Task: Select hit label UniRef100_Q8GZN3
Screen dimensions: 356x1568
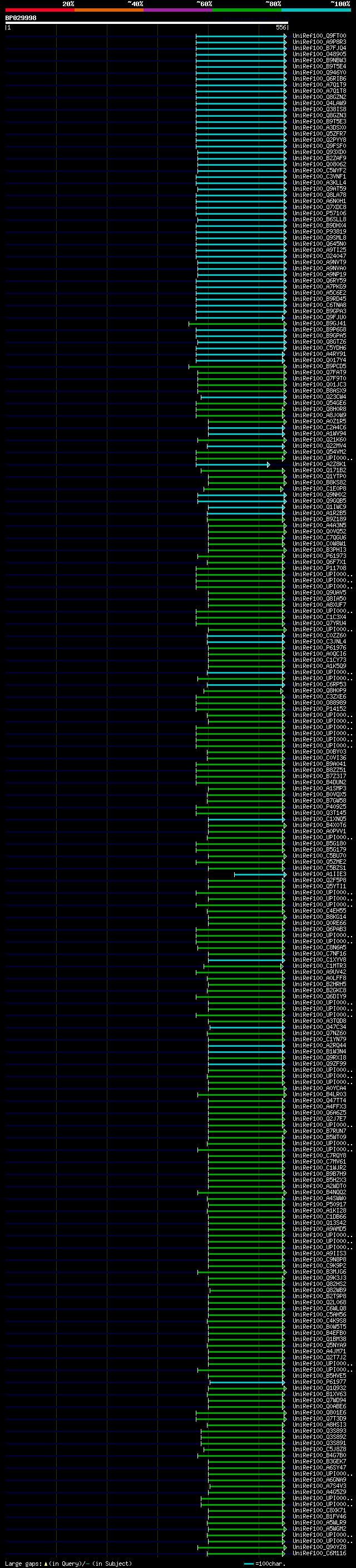Action: [x=319, y=115]
